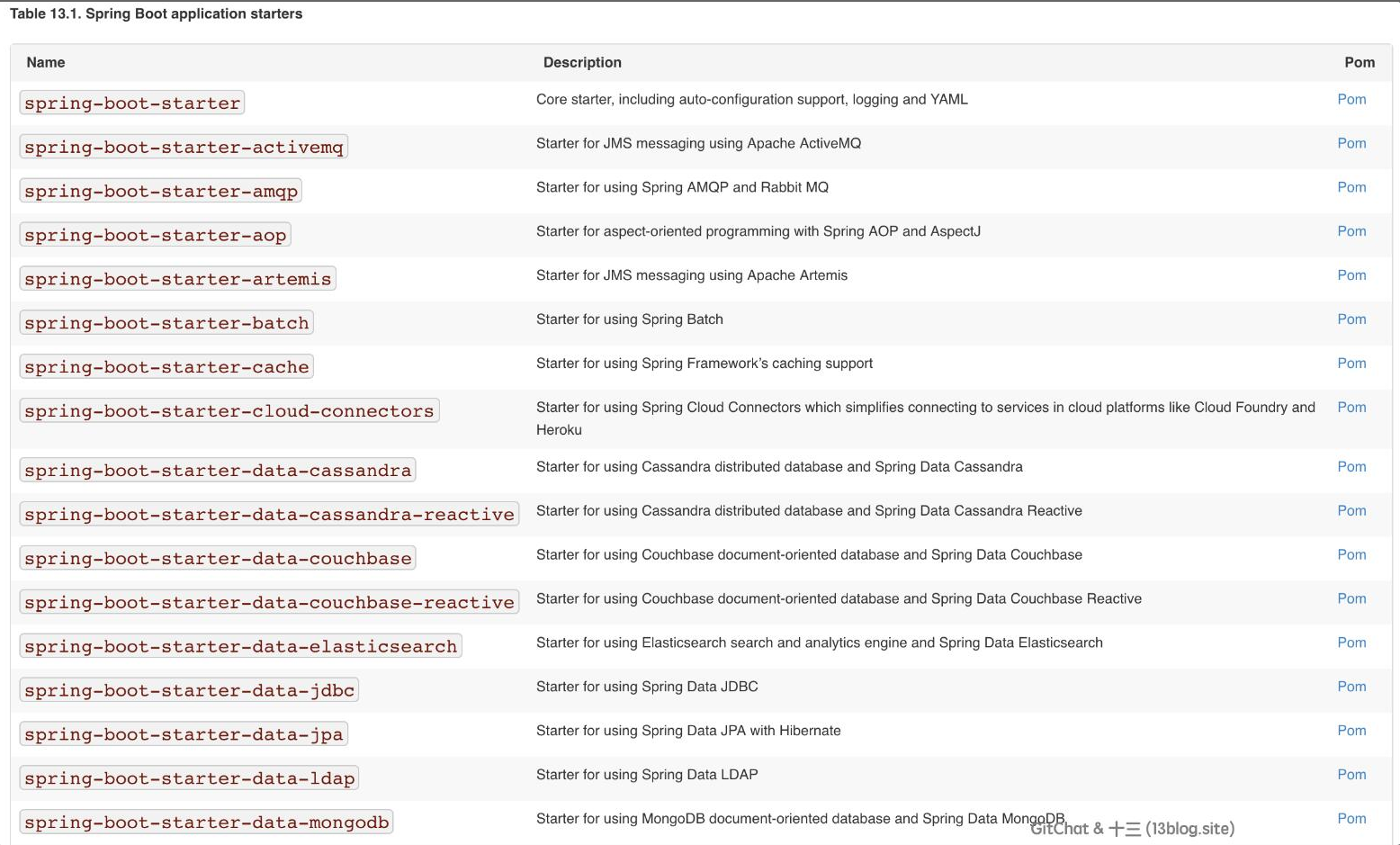Viewport: 1400px width, 845px height.
Task: Select spring-boot-starter-data-jpa name cell
Action: (x=184, y=736)
